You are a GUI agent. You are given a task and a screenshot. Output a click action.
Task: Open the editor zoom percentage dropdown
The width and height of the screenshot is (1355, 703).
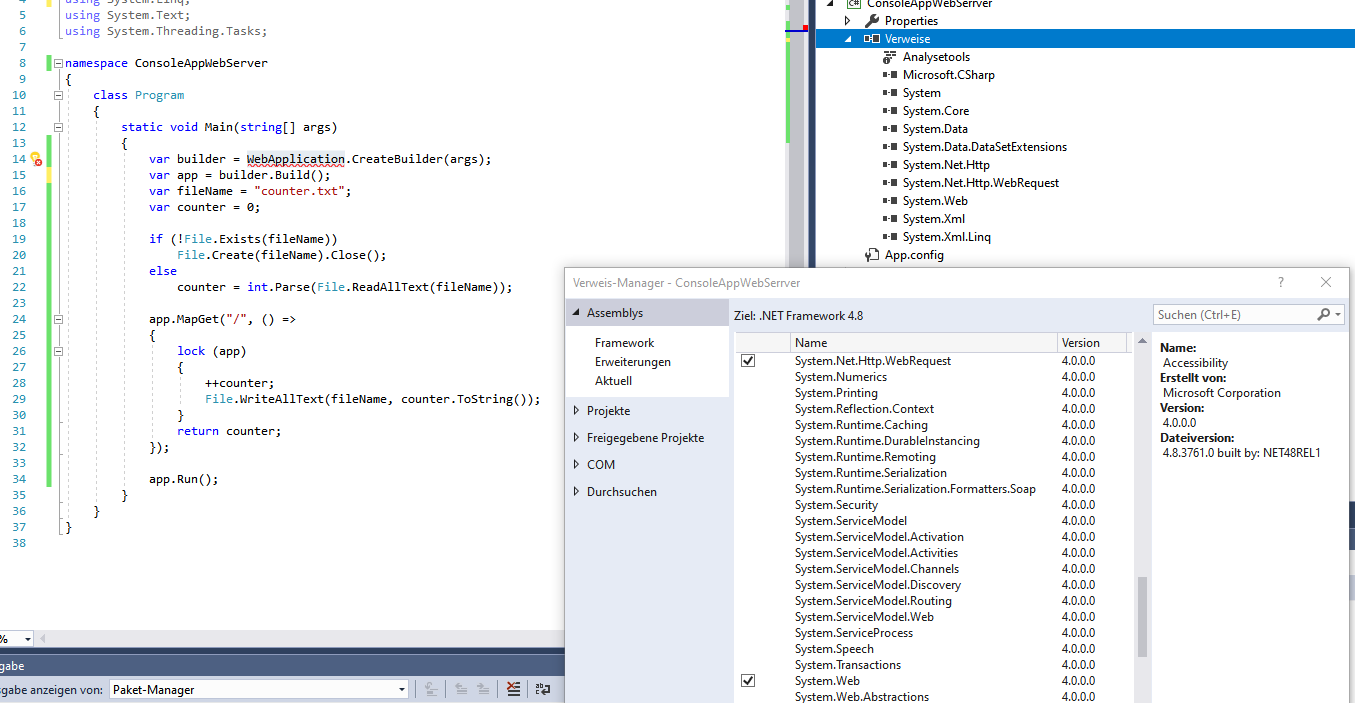tap(26, 639)
